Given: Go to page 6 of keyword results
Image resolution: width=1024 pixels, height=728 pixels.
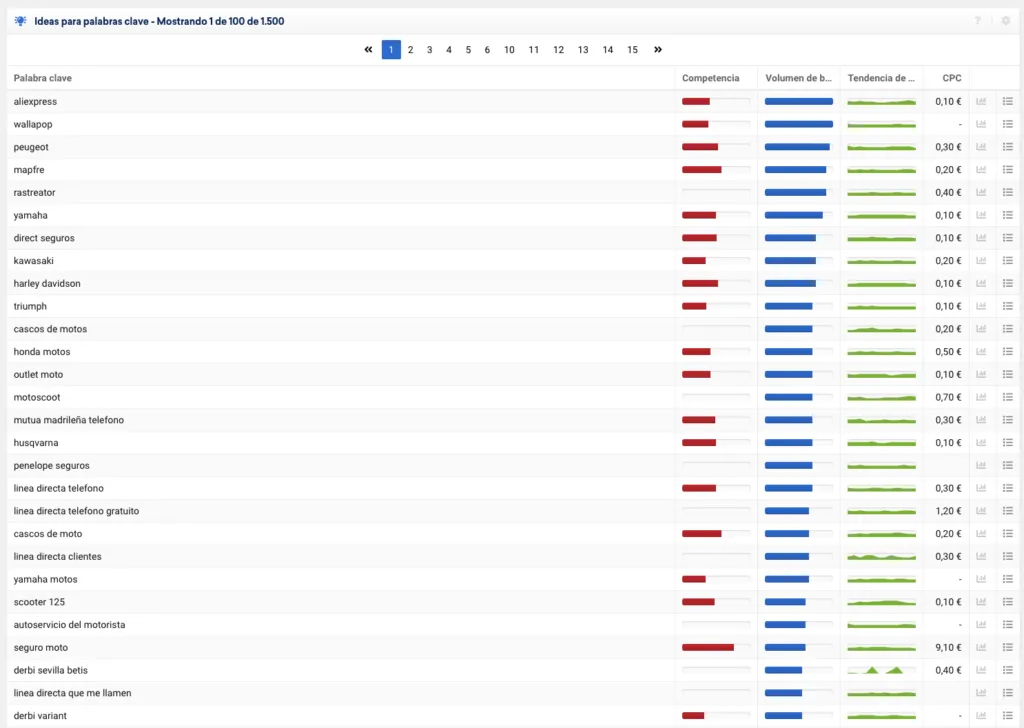Looking at the screenshot, I should click(x=487, y=50).
